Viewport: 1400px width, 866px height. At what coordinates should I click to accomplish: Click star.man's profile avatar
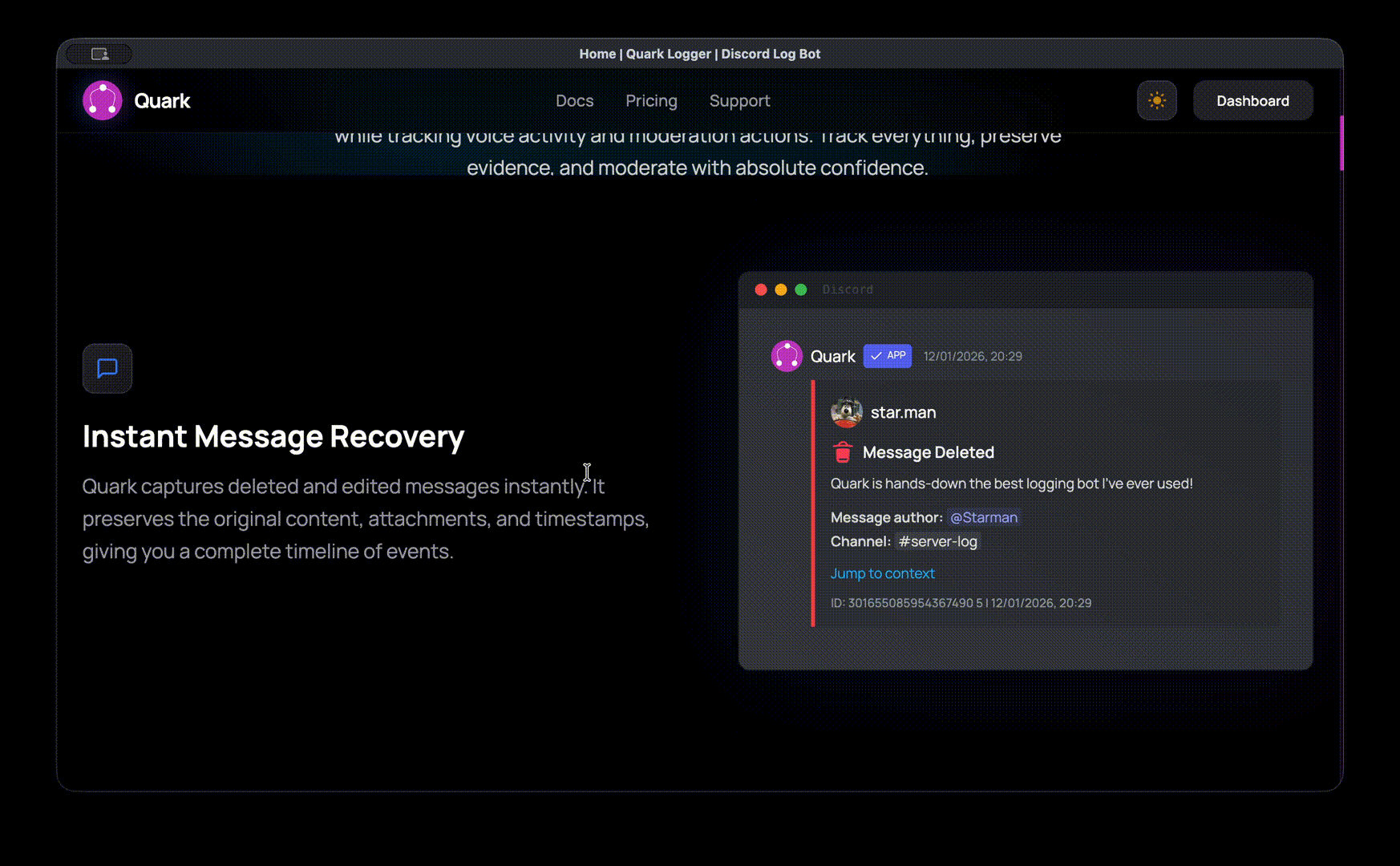tap(847, 412)
